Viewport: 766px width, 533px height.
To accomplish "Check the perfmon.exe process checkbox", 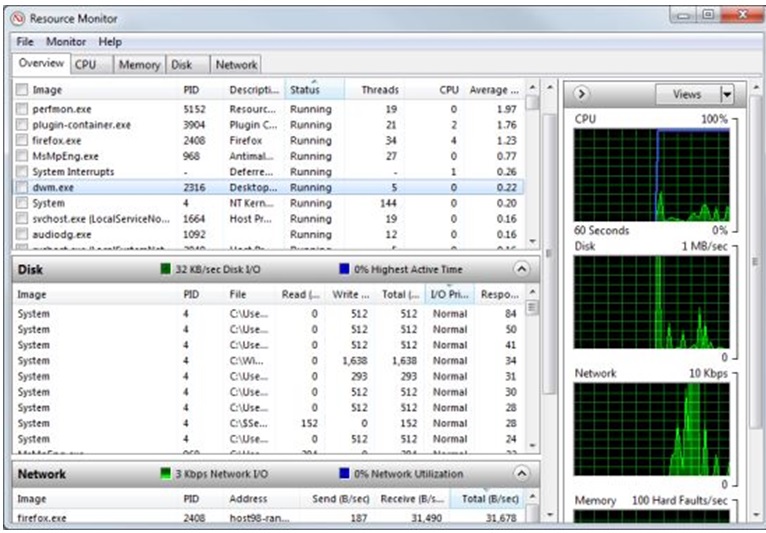I will (22, 109).
